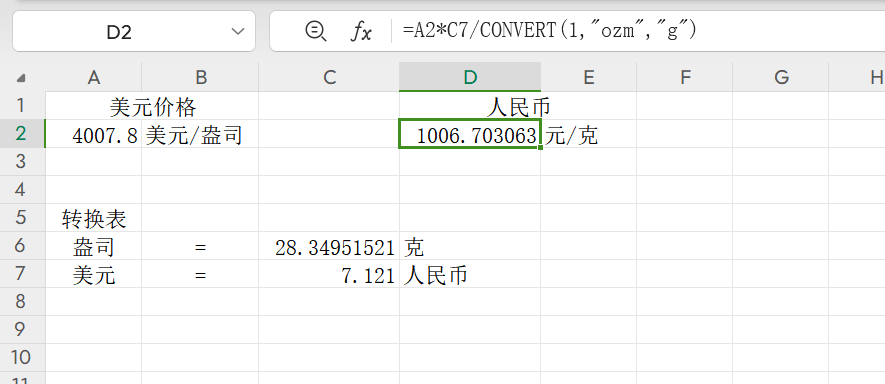Select cell labeled 人民币 in row 7

pos(470,274)
